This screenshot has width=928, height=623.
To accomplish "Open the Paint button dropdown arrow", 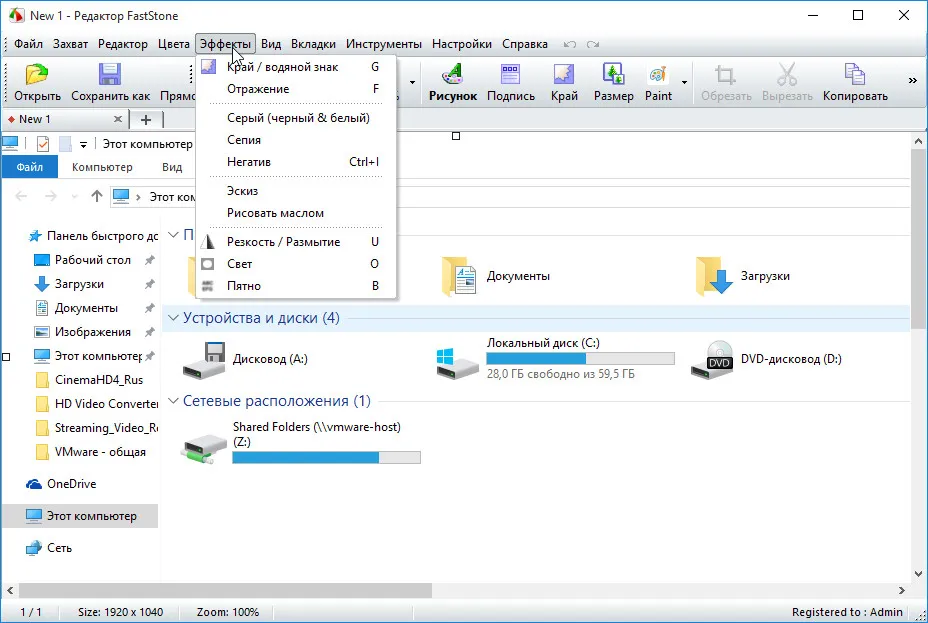I will coord(684,82).
